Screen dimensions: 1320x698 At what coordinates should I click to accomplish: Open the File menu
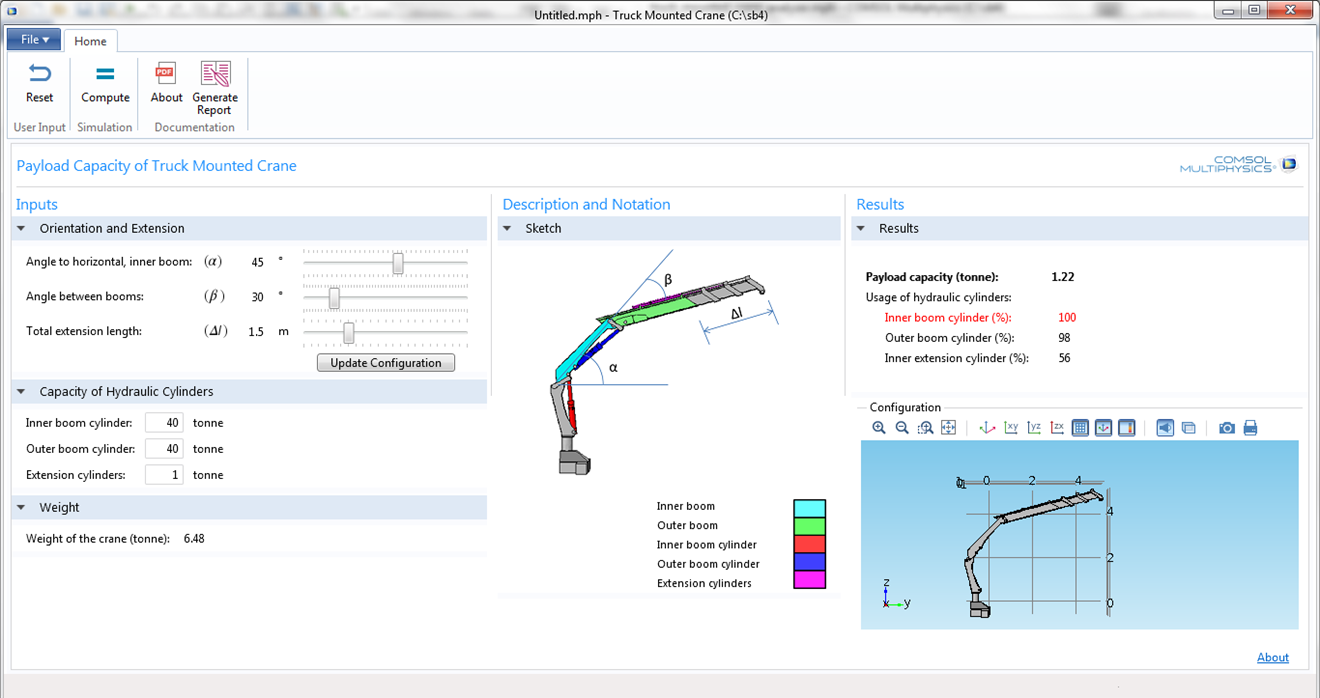pos(34,40)
